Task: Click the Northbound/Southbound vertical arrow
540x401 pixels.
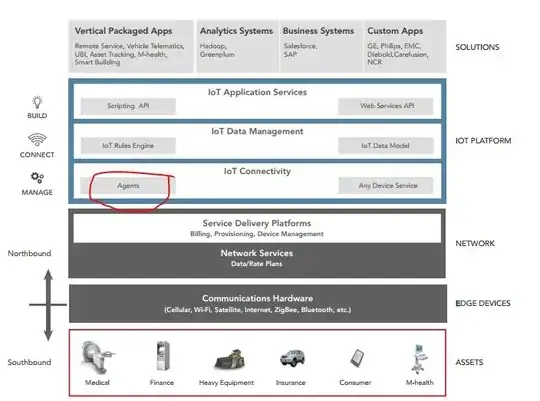Action: click(x=48, y=305)
